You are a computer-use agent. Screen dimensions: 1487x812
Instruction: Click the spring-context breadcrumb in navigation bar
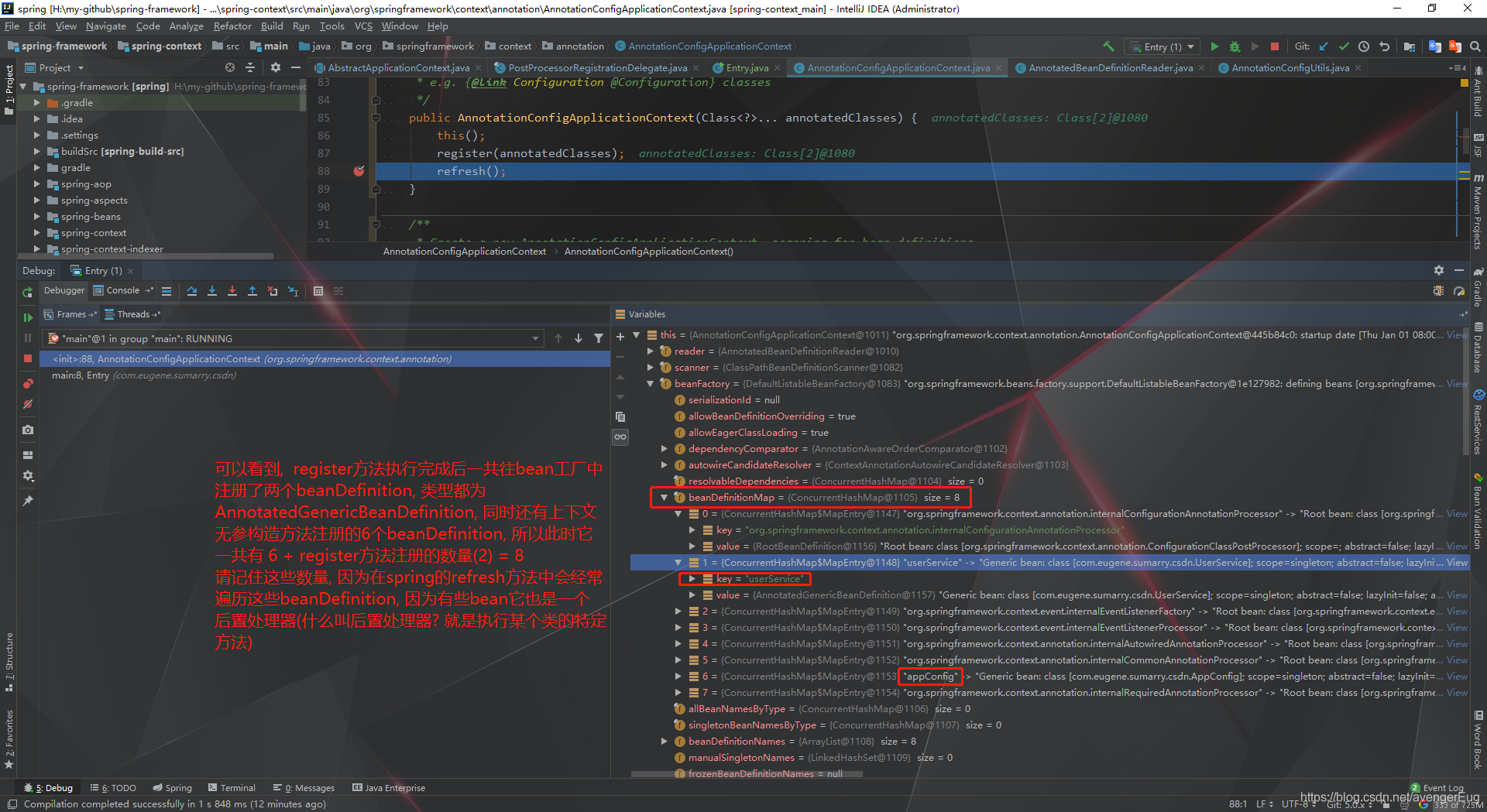coord(160,46)
